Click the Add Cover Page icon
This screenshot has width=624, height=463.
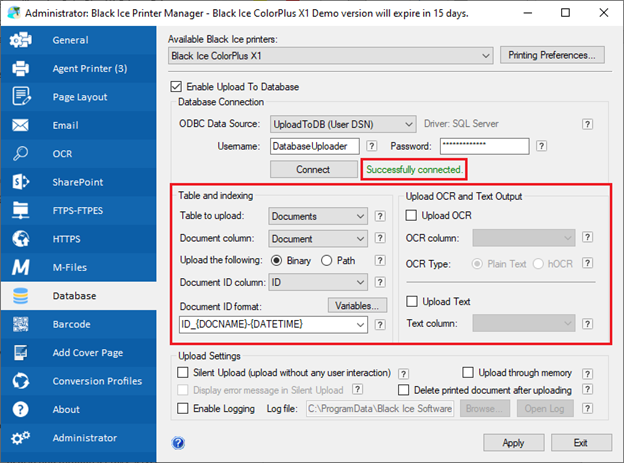[21, 352]
